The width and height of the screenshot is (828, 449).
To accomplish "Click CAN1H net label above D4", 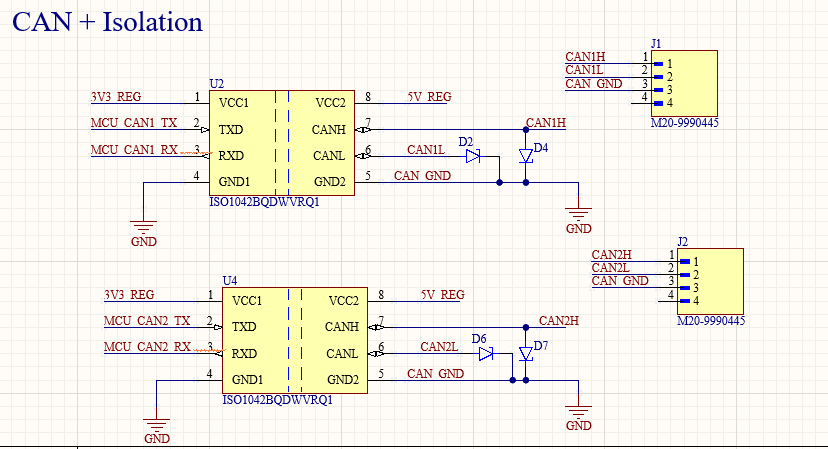I will tap(546, 123).
